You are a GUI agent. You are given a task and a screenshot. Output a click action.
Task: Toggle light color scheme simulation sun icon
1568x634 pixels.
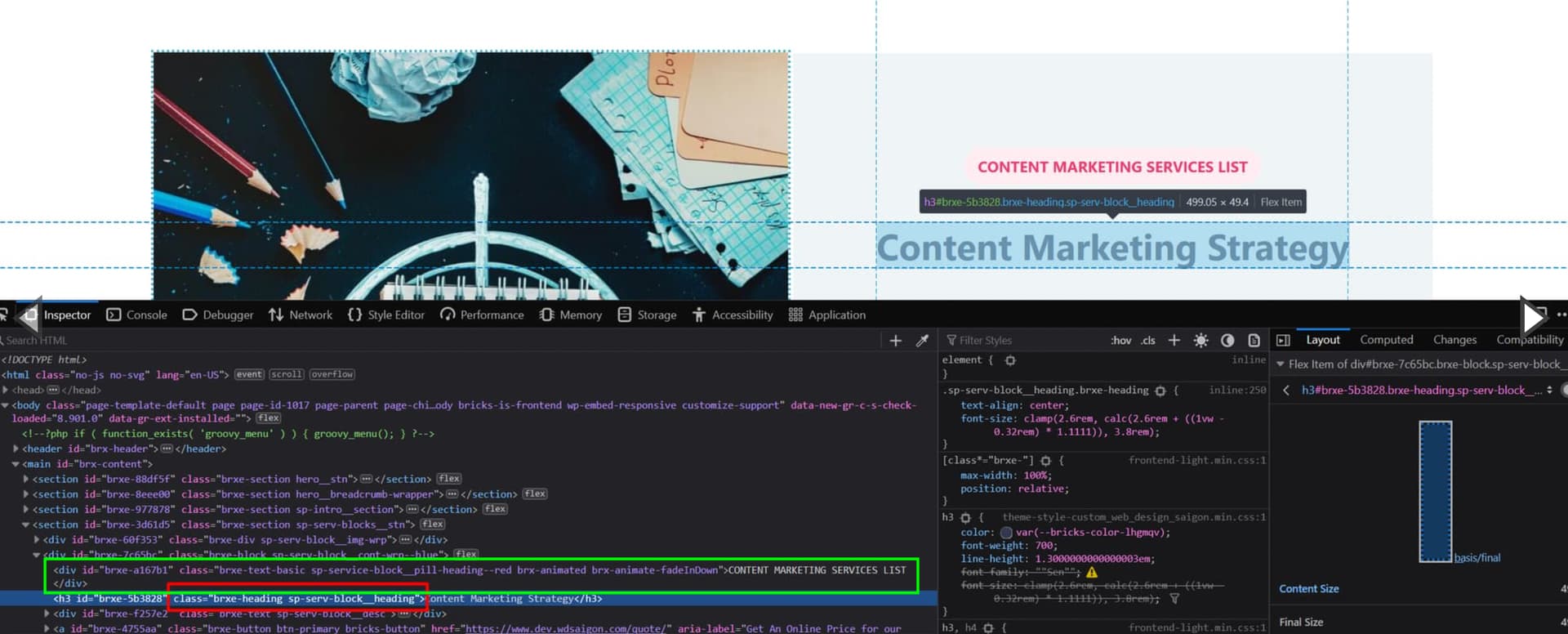click(1200, 340)
